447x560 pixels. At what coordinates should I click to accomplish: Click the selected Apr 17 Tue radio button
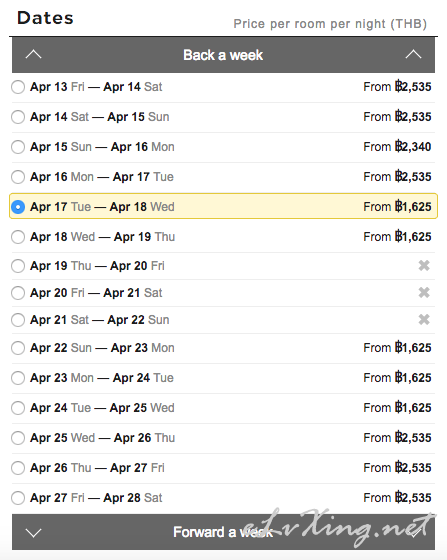[18, 207]
